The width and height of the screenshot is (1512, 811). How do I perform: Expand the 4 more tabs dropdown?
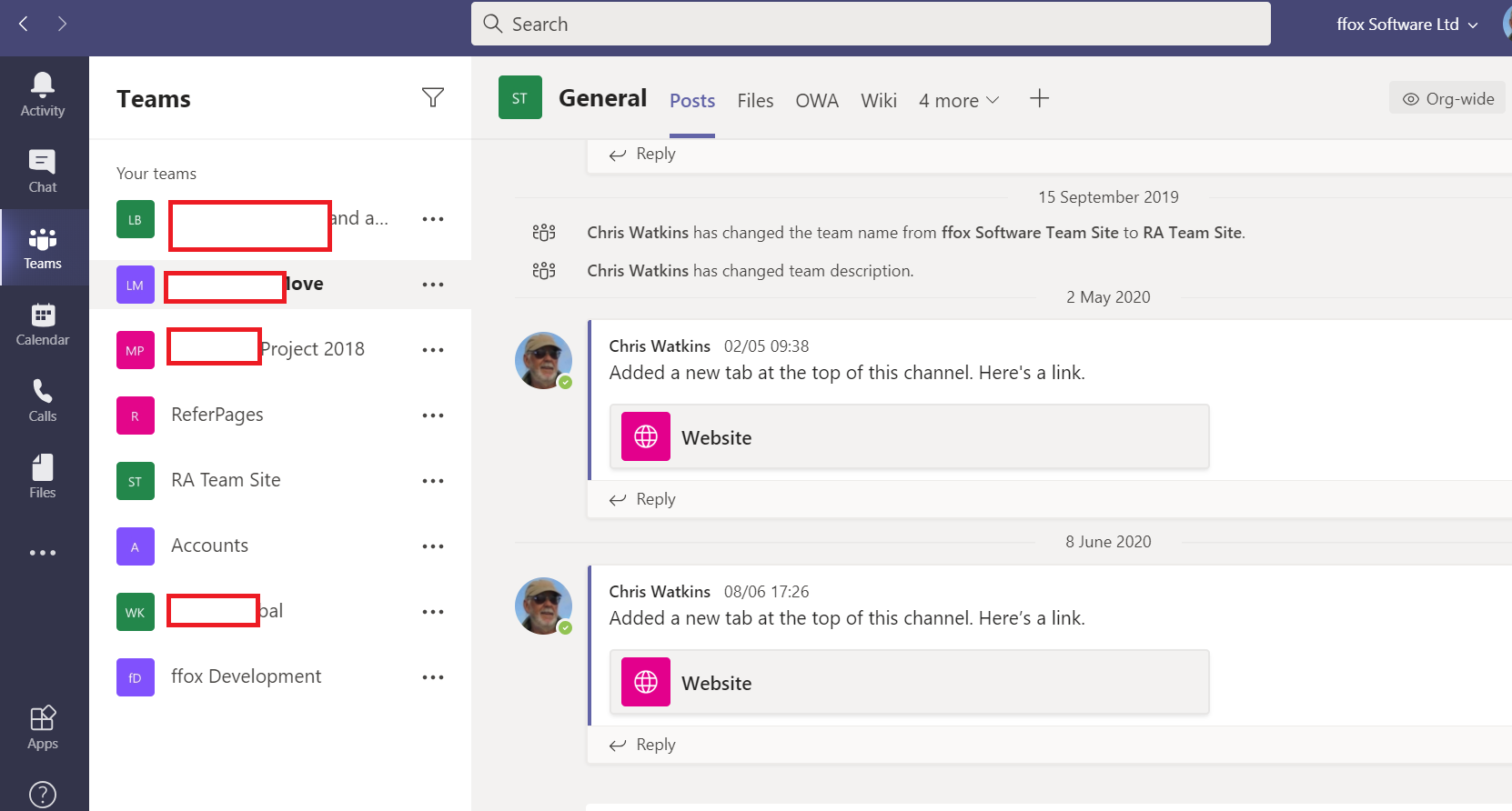pyautogui.click(x=959, y=100)
